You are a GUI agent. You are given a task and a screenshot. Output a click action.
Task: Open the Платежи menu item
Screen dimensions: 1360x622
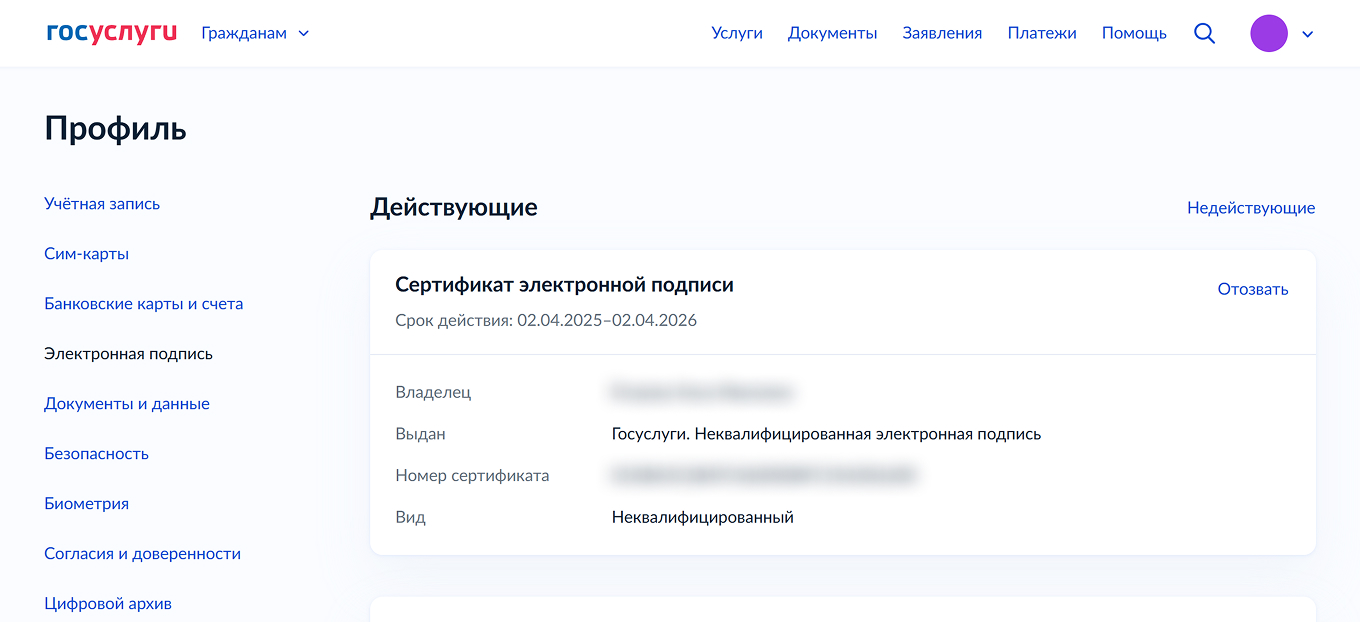coord(1042,33)
